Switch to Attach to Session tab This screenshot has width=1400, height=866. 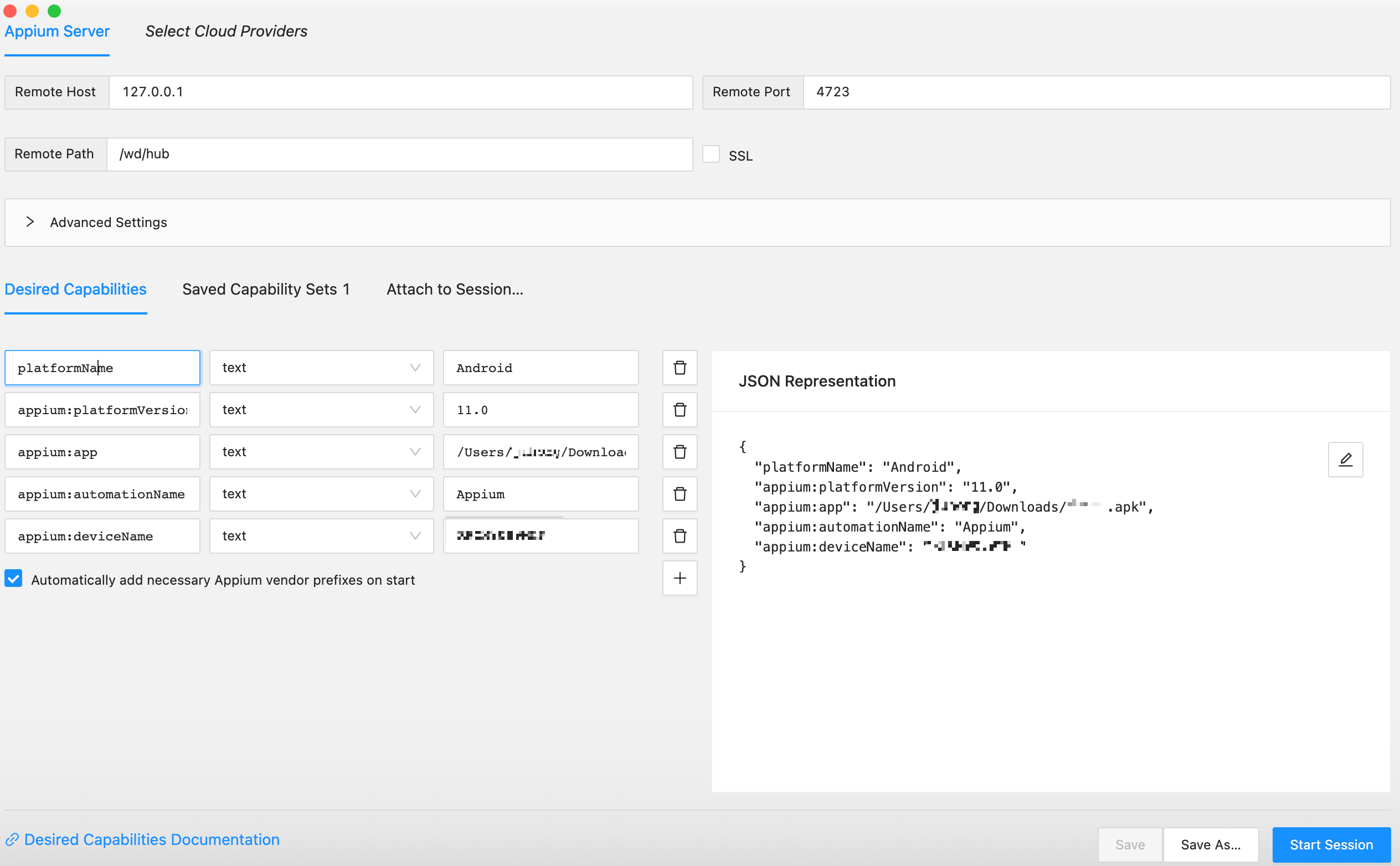coord(455,289)
